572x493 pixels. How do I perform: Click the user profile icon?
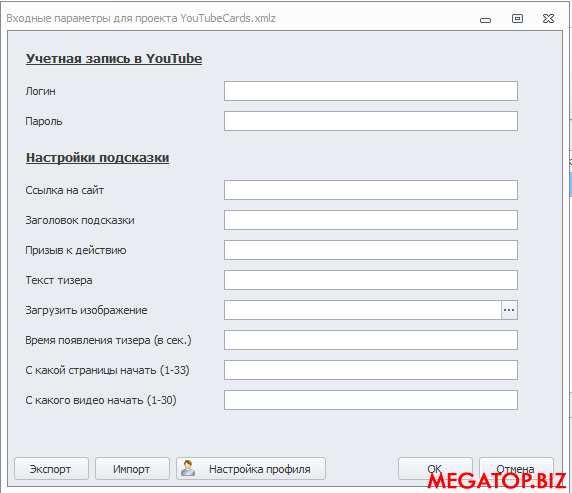[x=188, y=468]
